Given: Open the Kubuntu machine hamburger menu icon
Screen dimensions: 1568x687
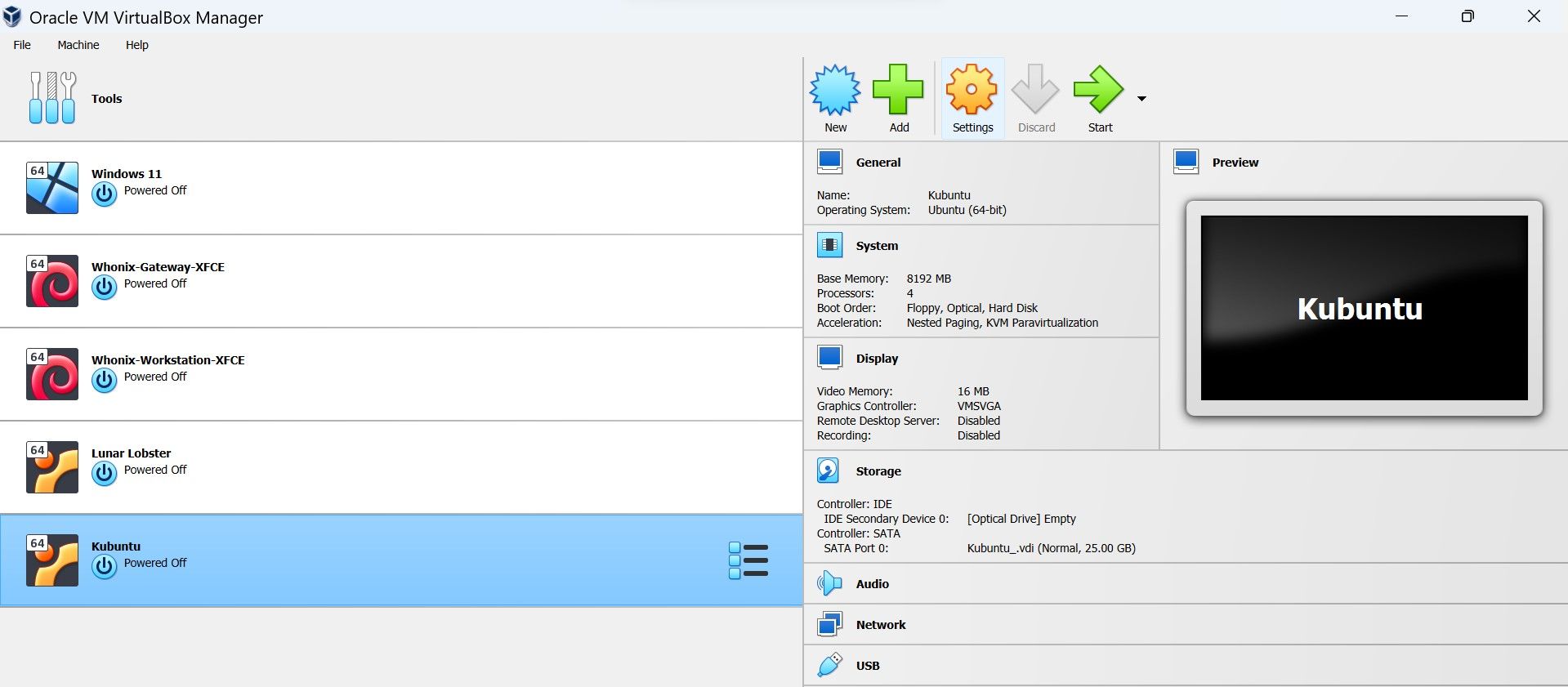Looking at the screenshot, I should 748,560.
